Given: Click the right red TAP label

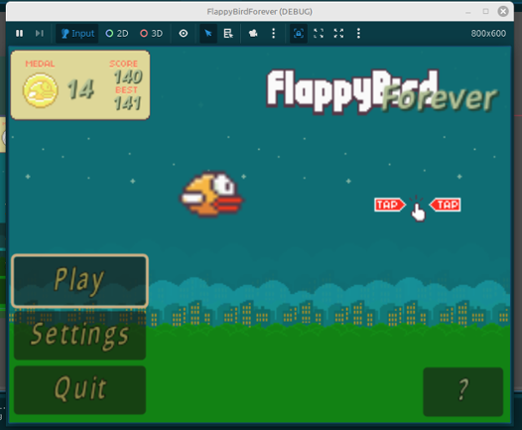Looking at the screenshot, I should (x=446, y=205).
